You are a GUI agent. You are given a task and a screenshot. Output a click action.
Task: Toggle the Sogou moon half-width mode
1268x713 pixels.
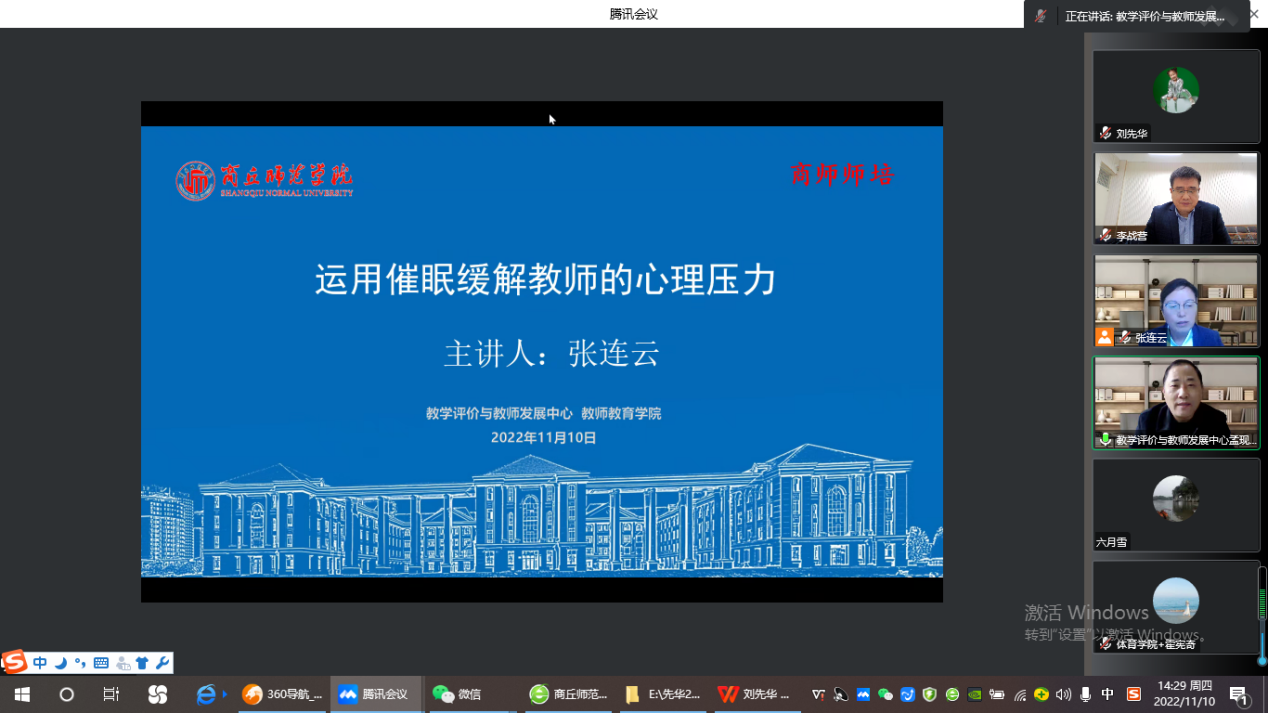[x=60, y=663]
